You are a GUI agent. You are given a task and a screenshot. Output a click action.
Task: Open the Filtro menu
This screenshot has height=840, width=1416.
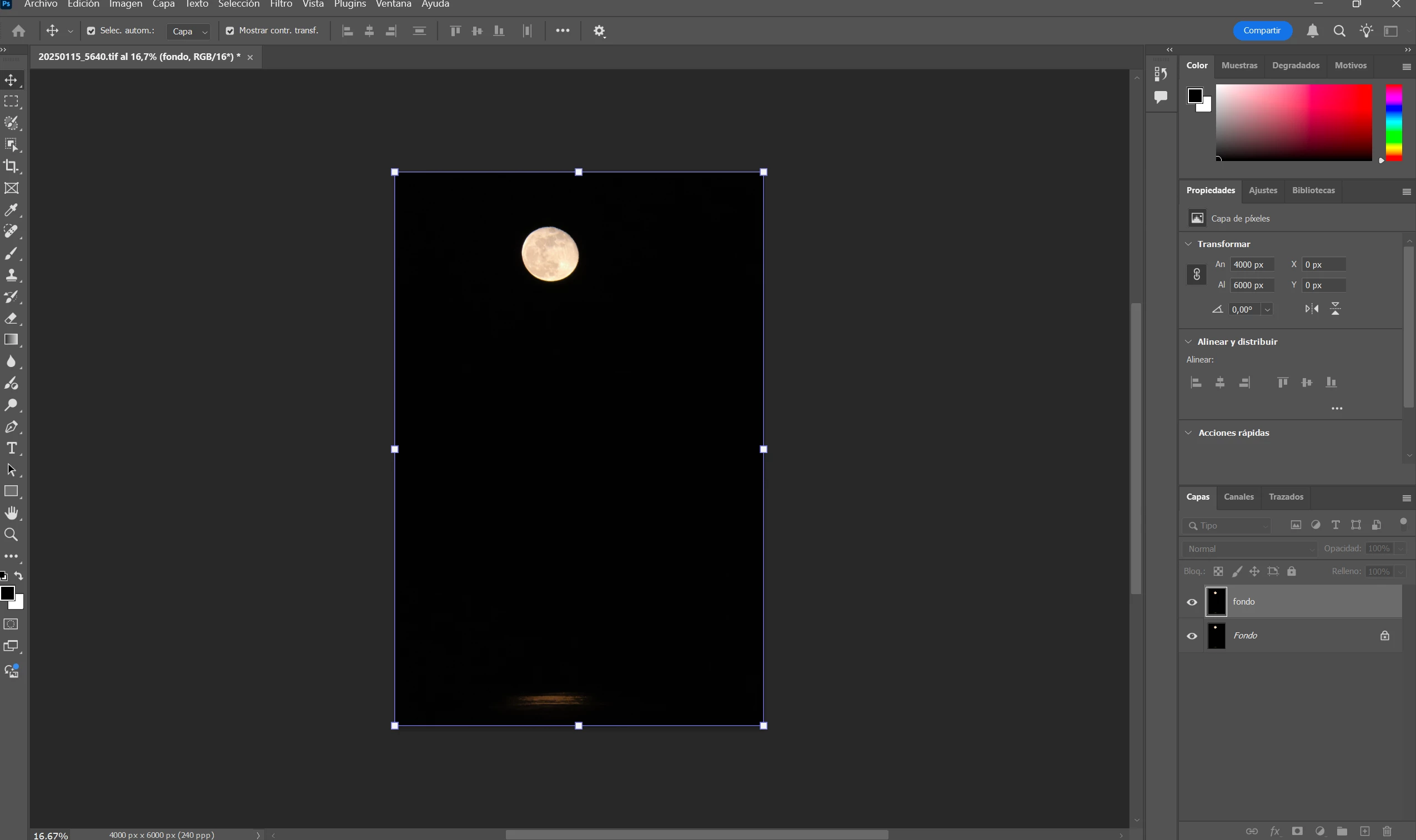coord(281,4)
